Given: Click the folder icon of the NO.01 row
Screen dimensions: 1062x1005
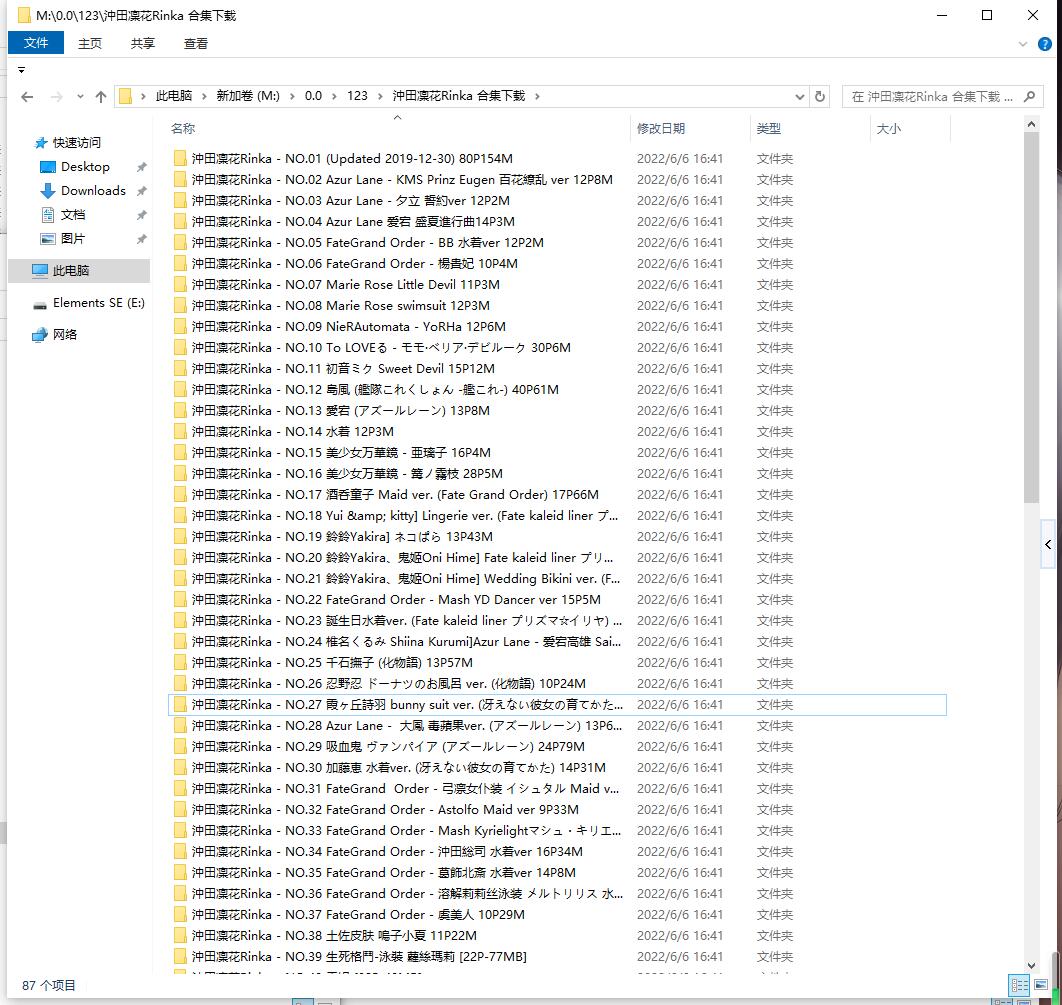Looking at the screenshot, I should [179, 158].
